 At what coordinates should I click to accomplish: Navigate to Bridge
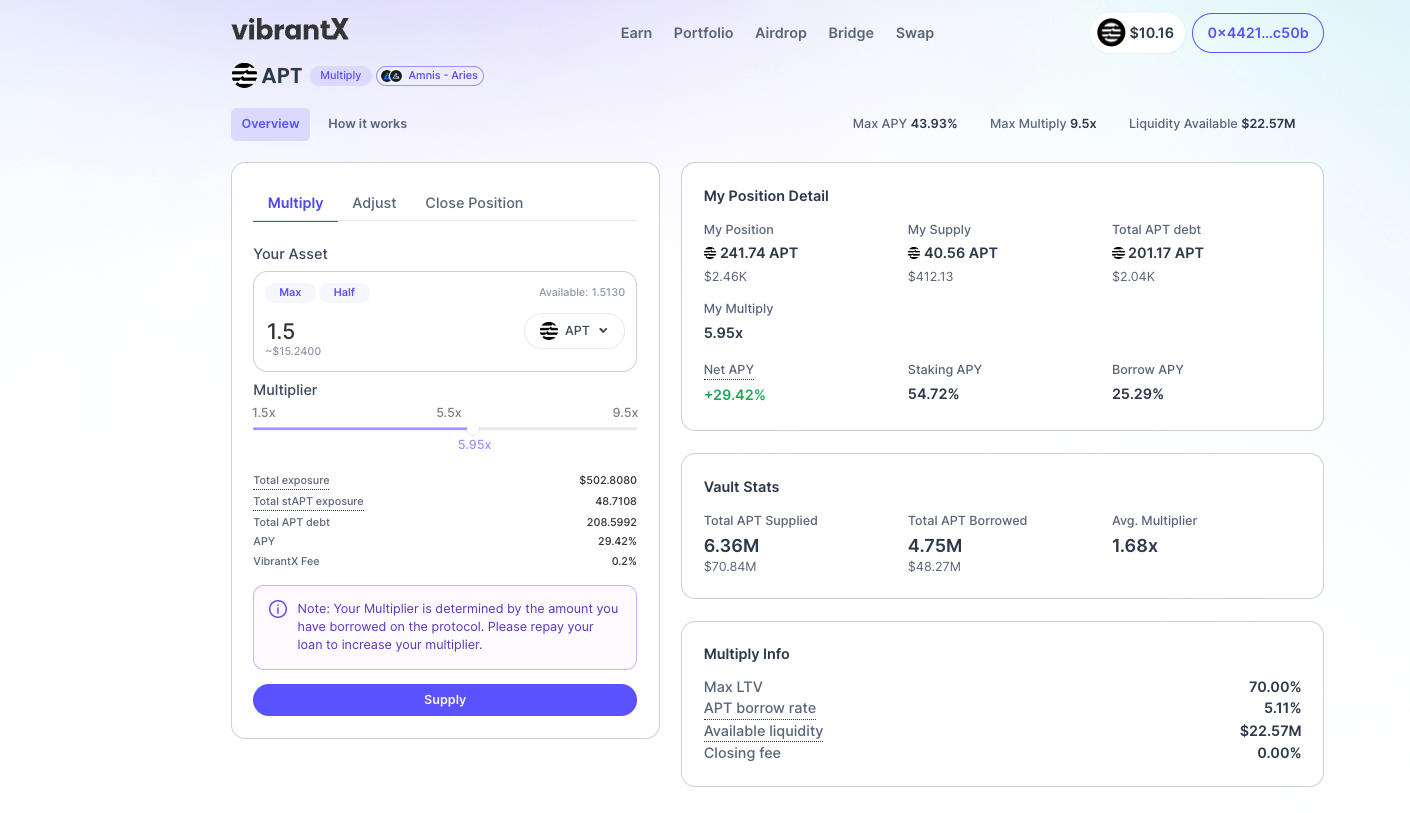pyautogui.click(x=851, y=33)
